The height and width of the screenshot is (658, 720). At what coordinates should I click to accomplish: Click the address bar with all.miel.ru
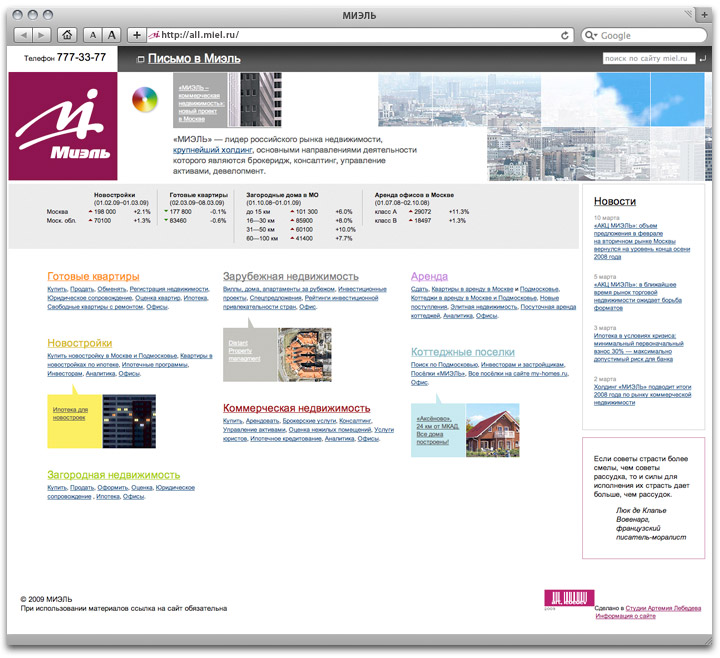(x=350, y=35)
